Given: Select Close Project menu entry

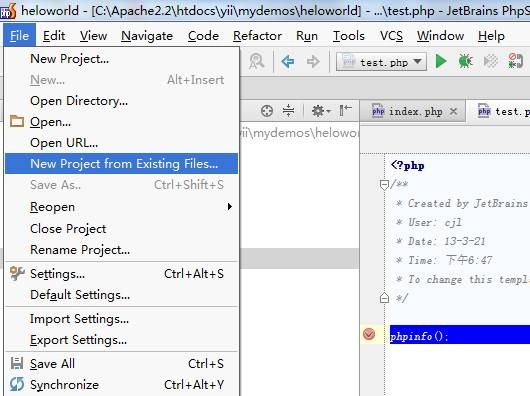Looking at the screenshot, I should coord(121,229).
